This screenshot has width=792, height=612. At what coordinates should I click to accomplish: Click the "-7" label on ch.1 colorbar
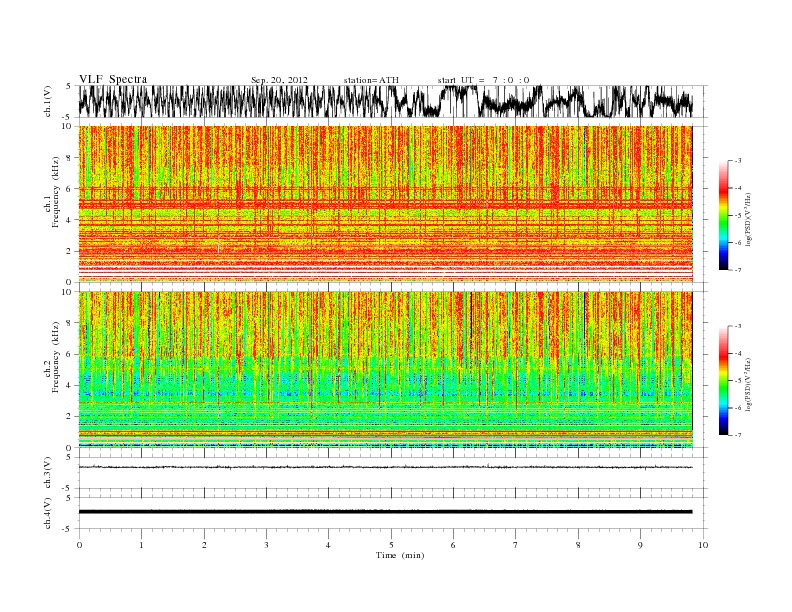point(738,271)
